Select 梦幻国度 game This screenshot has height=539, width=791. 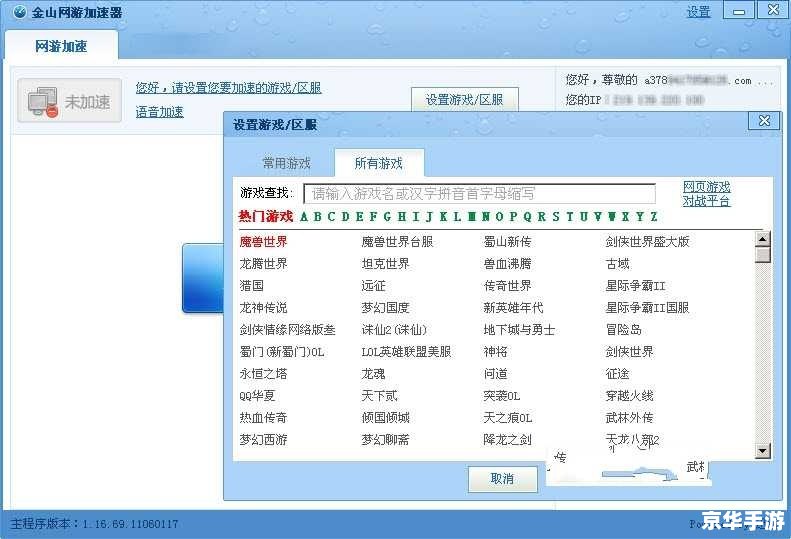coord(385,307)
